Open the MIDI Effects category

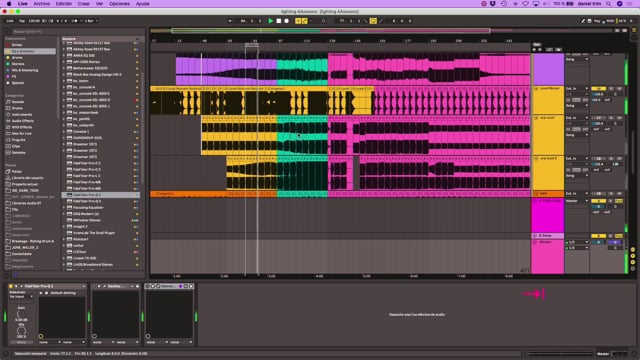(22, 127)
